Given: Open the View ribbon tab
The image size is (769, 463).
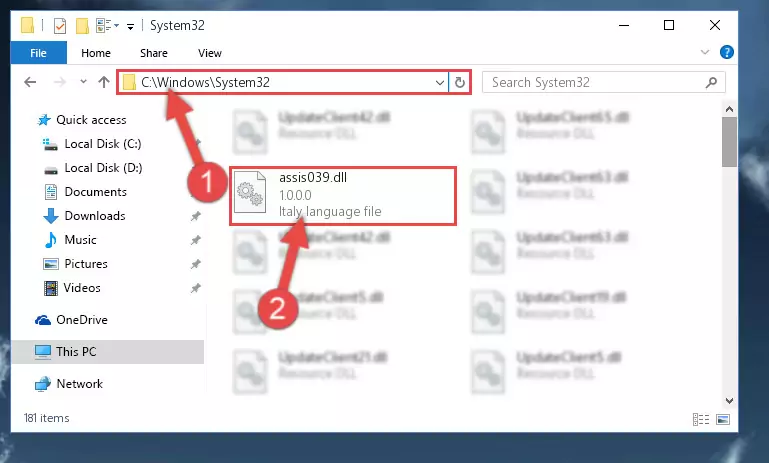Looking at the screenshot, I should click(x=209, y=53).
